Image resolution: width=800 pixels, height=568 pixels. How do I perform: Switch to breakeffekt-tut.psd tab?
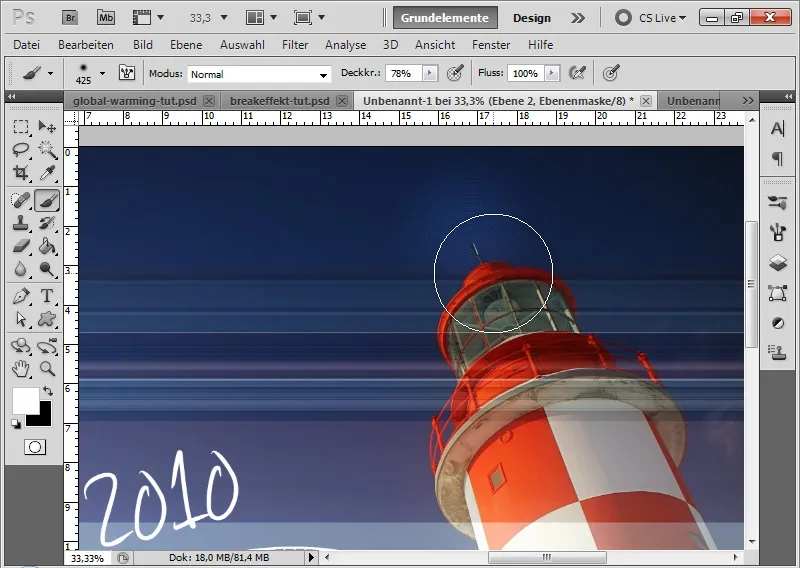[x=280, y=101]
